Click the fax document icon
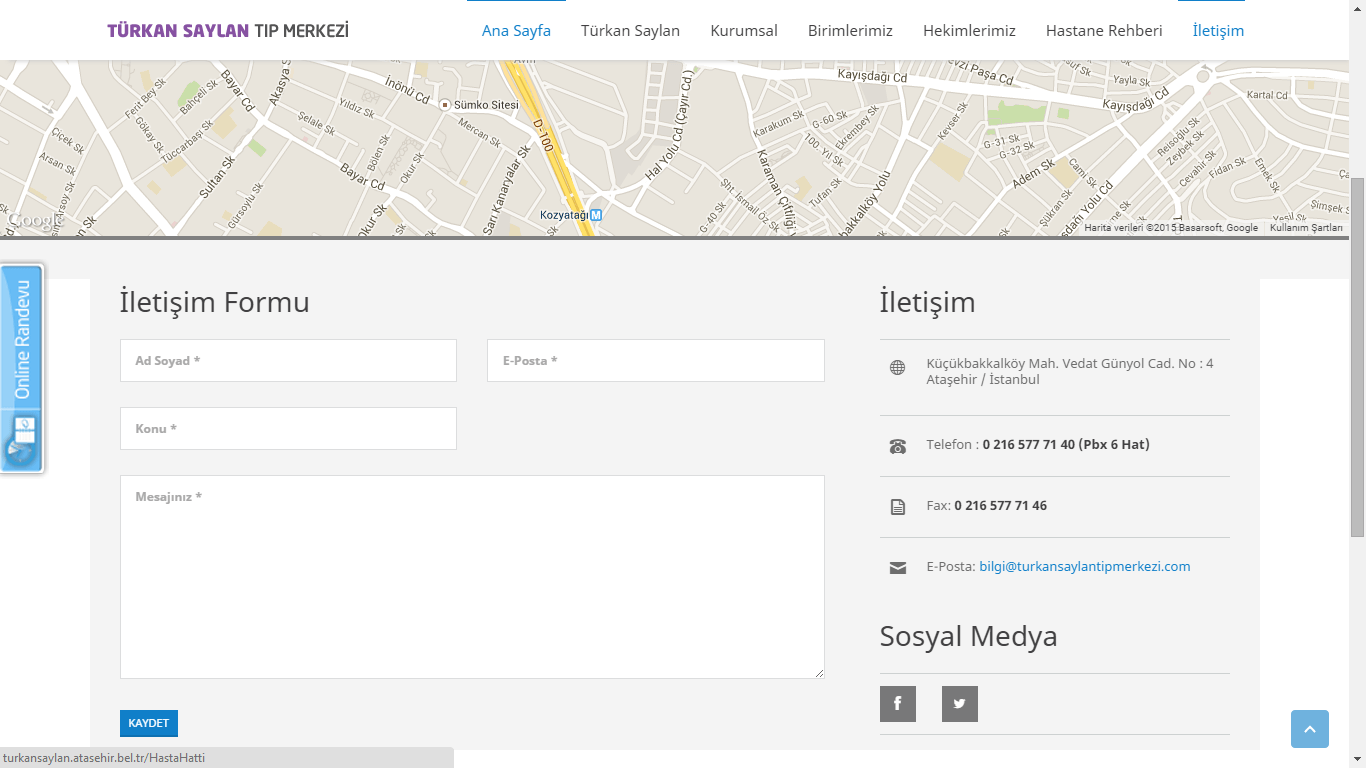Image resolution: width=1366 pixels, height=768 pixels. tap(898, 507)
